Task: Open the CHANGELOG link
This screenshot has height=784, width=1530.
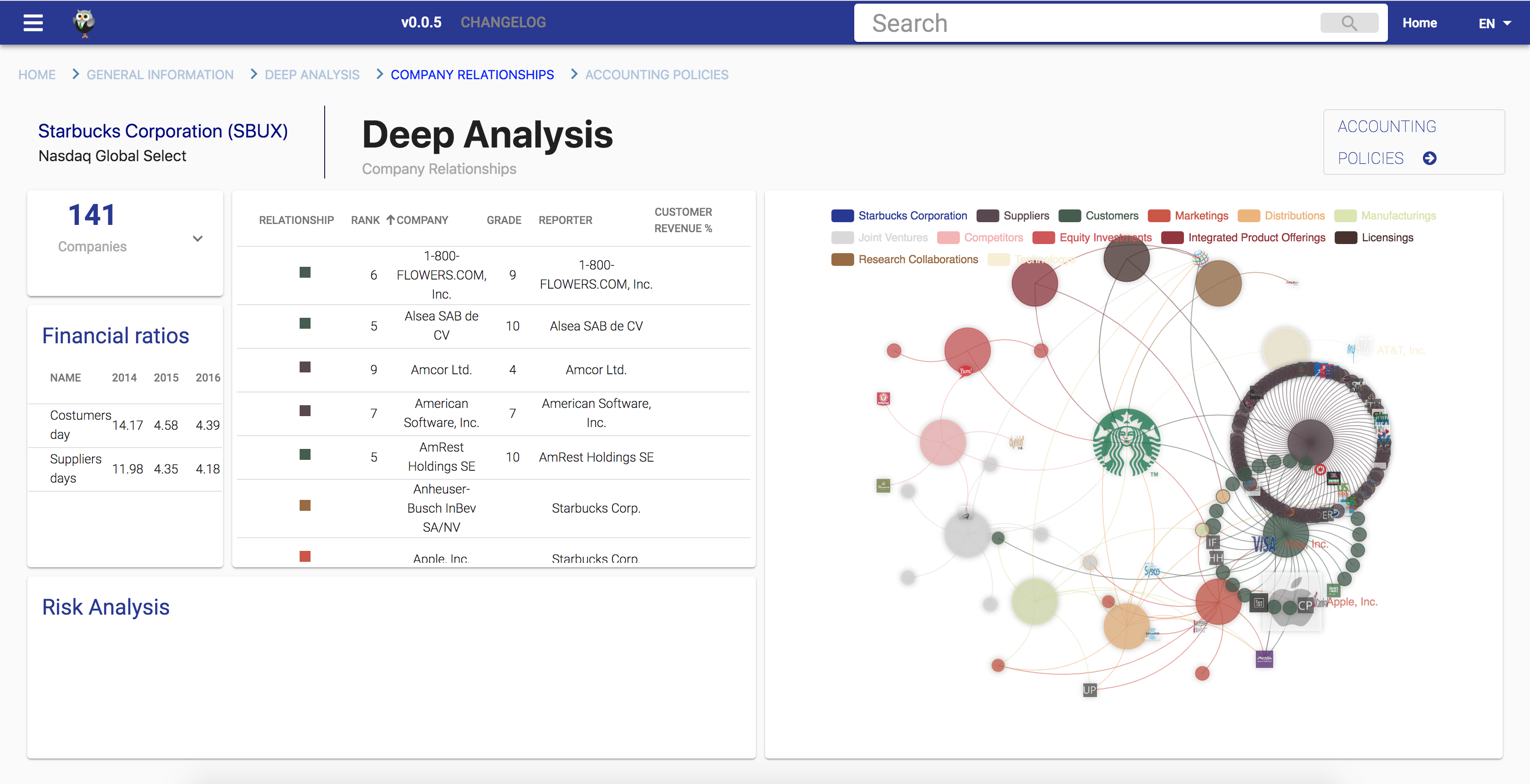Action: (x=503, y=23)
